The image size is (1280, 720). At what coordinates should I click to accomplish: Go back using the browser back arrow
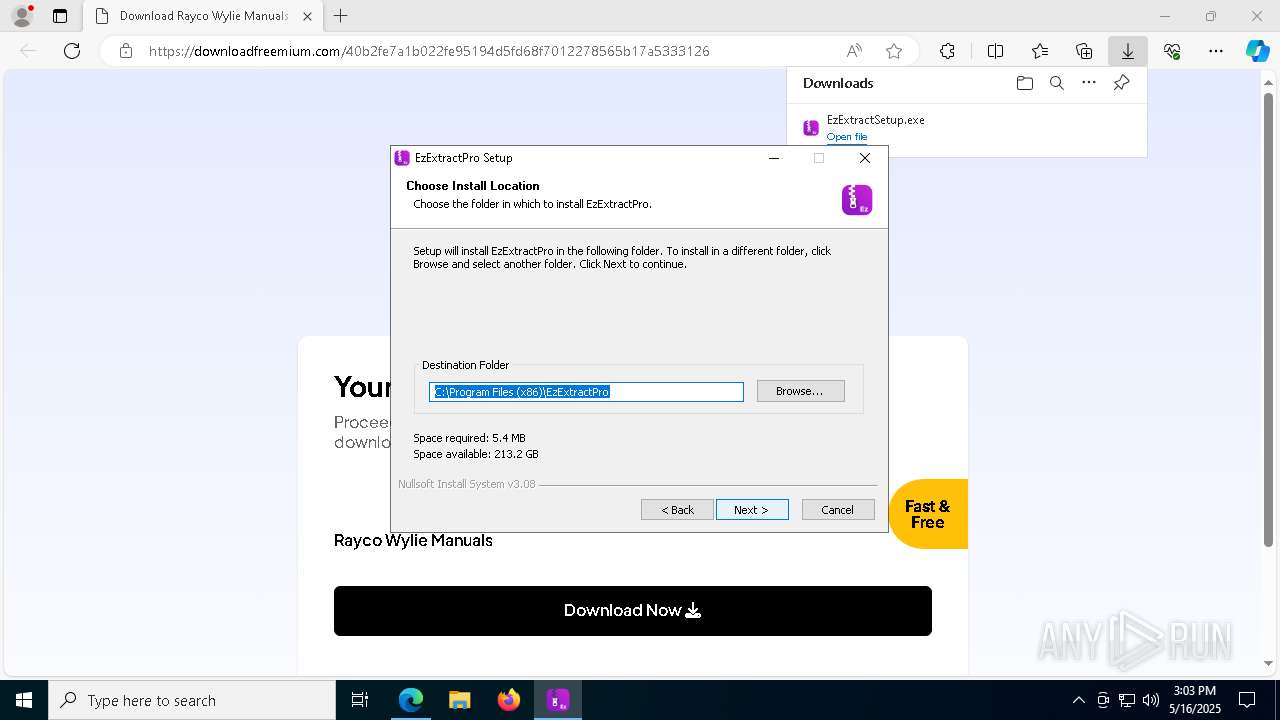click(x=28, y=51)
